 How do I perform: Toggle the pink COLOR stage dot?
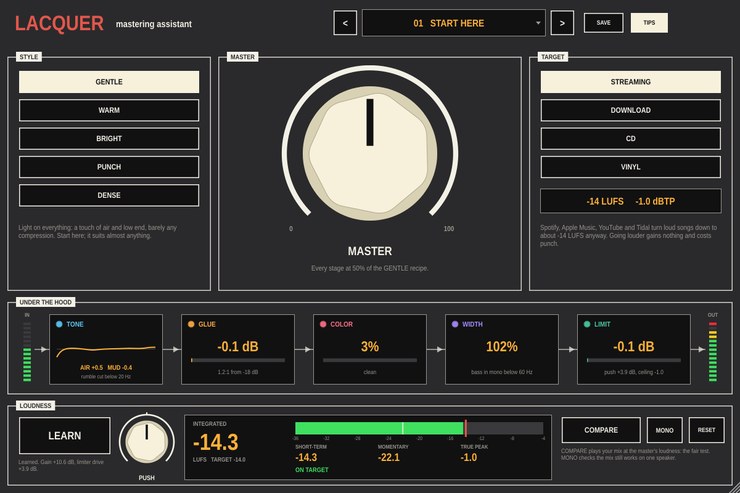point(323,324)
